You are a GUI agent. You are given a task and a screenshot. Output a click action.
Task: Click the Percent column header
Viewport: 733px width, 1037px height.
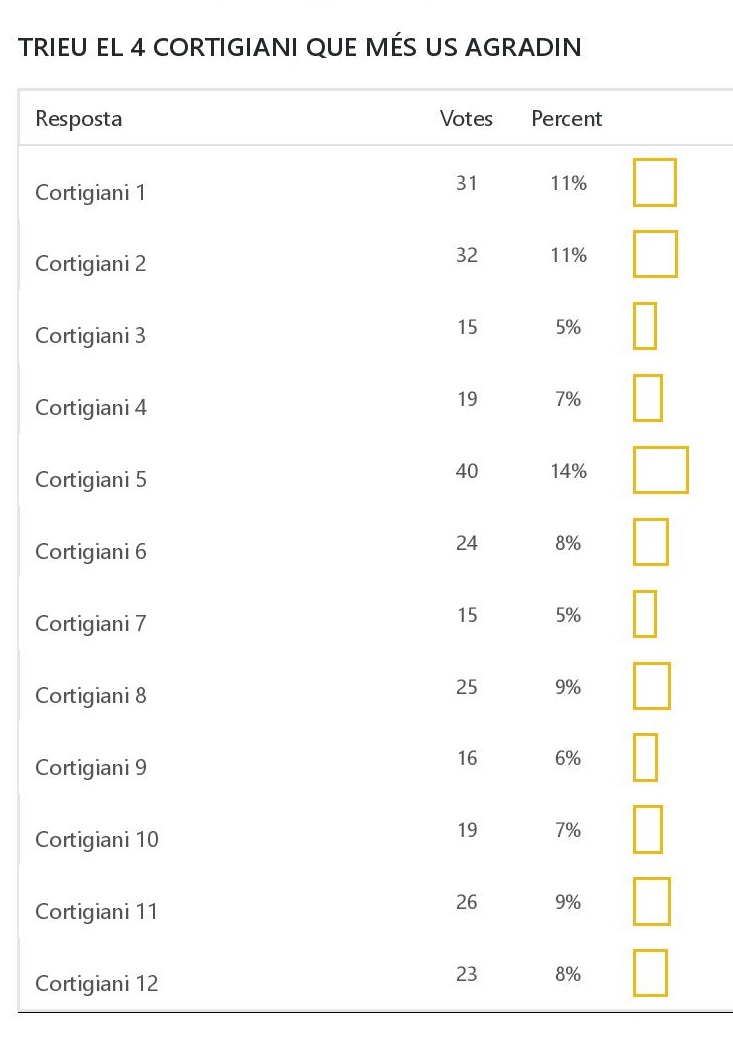pos(566,119)
